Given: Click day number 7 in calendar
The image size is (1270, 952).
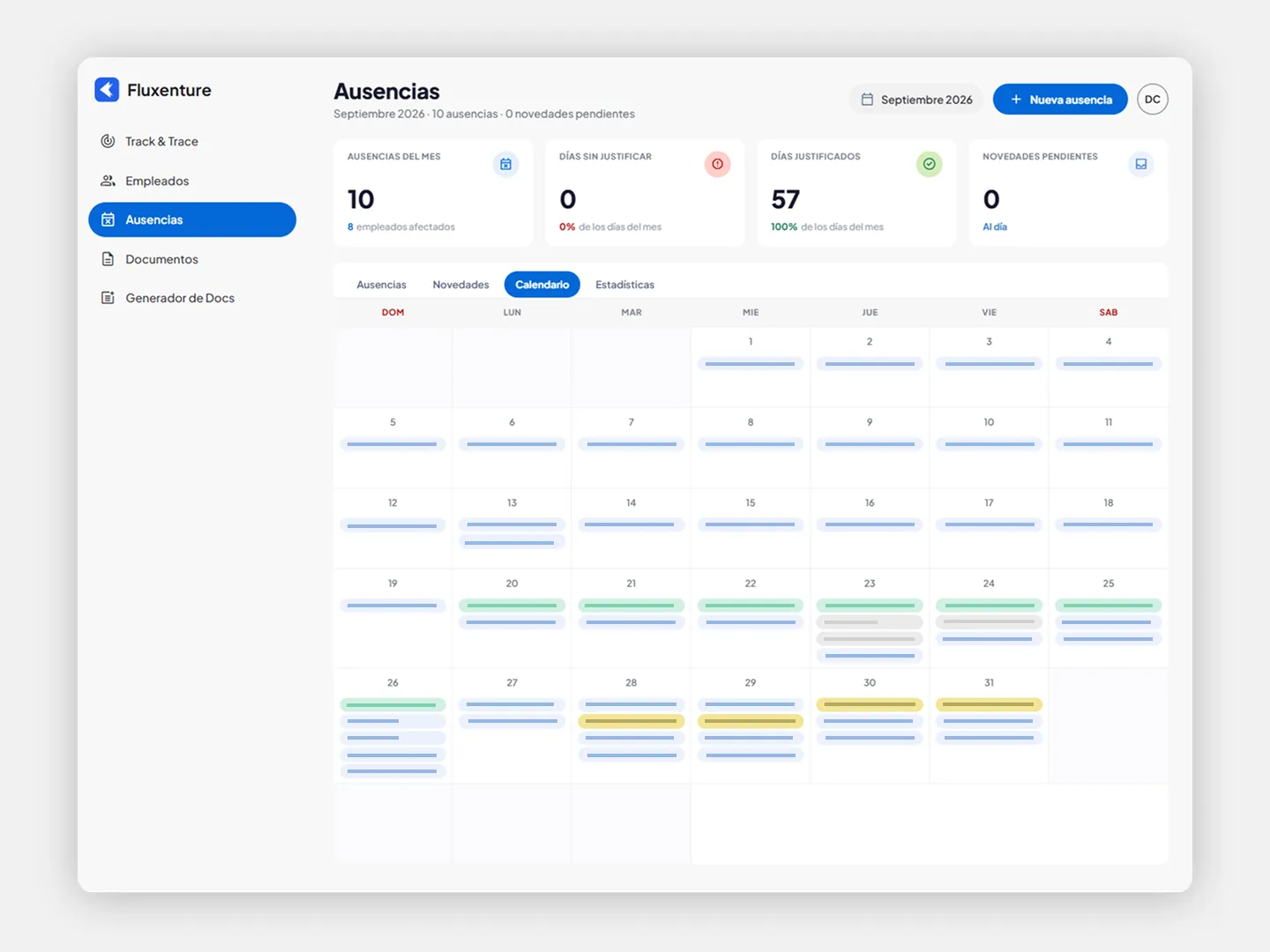Looking at the screenshot, I should (x=631, y=422).
